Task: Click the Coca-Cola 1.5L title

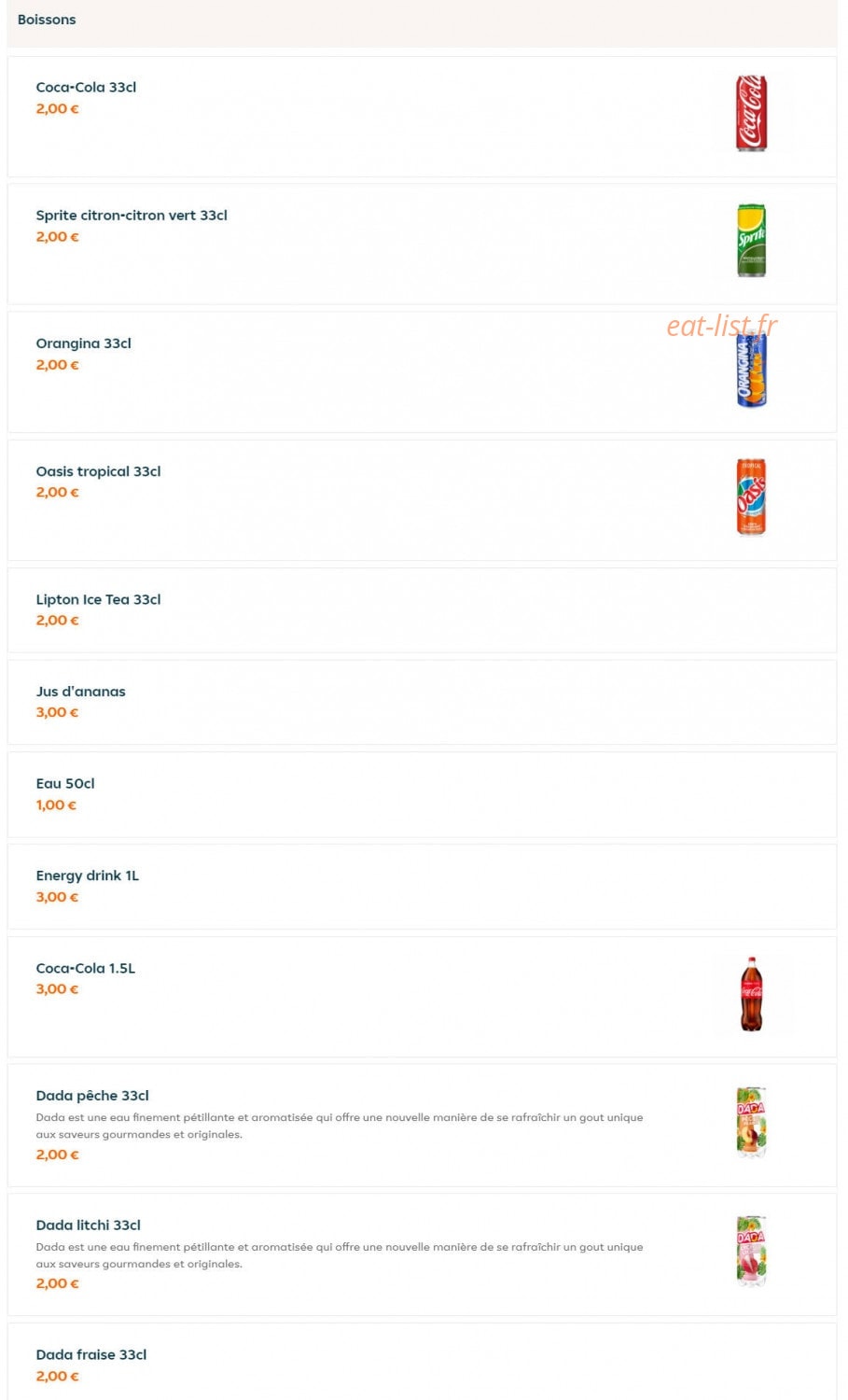Action: coord(86,968)
